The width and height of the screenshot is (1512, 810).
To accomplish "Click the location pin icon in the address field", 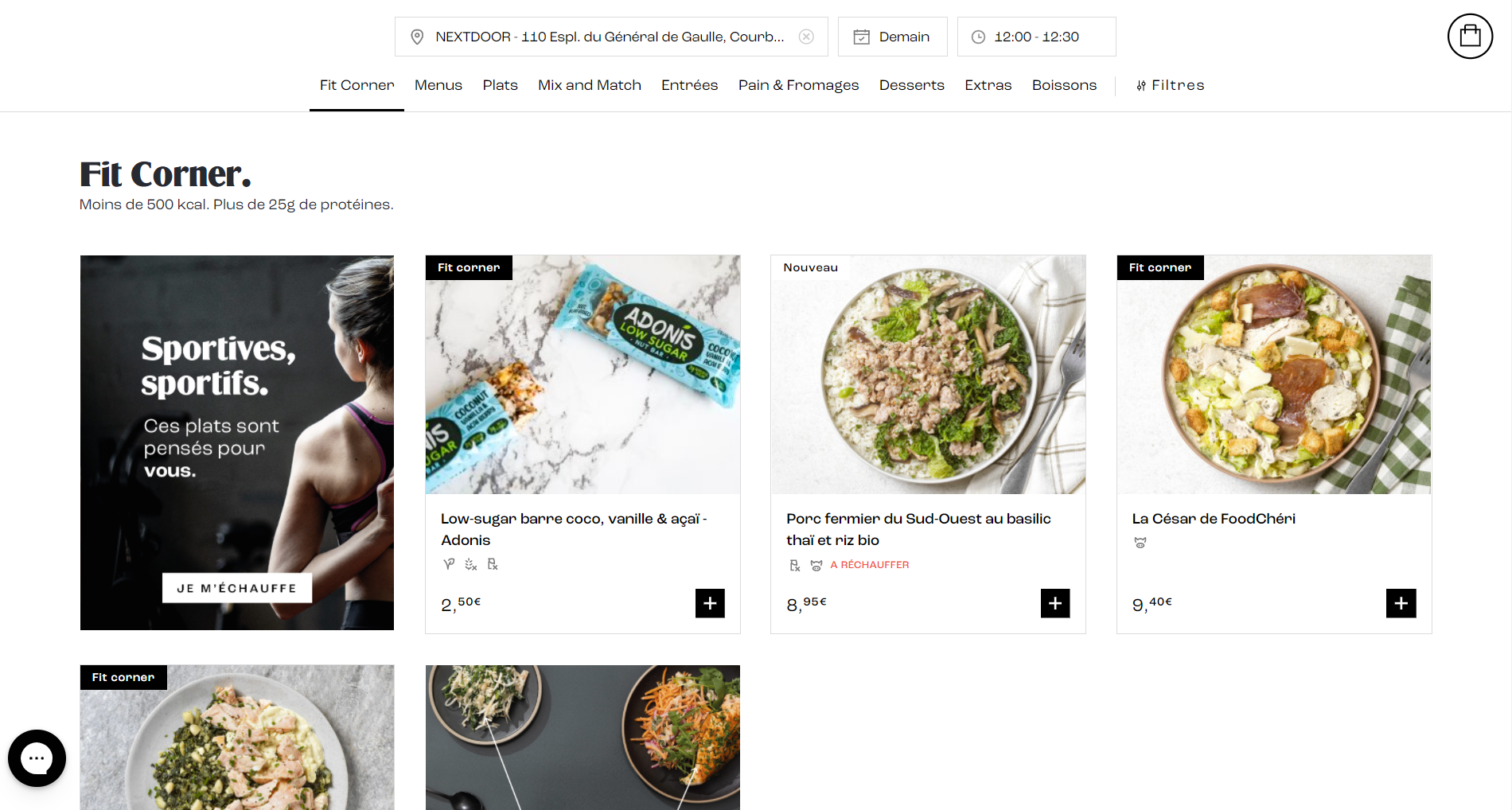I will coord(417,36).
